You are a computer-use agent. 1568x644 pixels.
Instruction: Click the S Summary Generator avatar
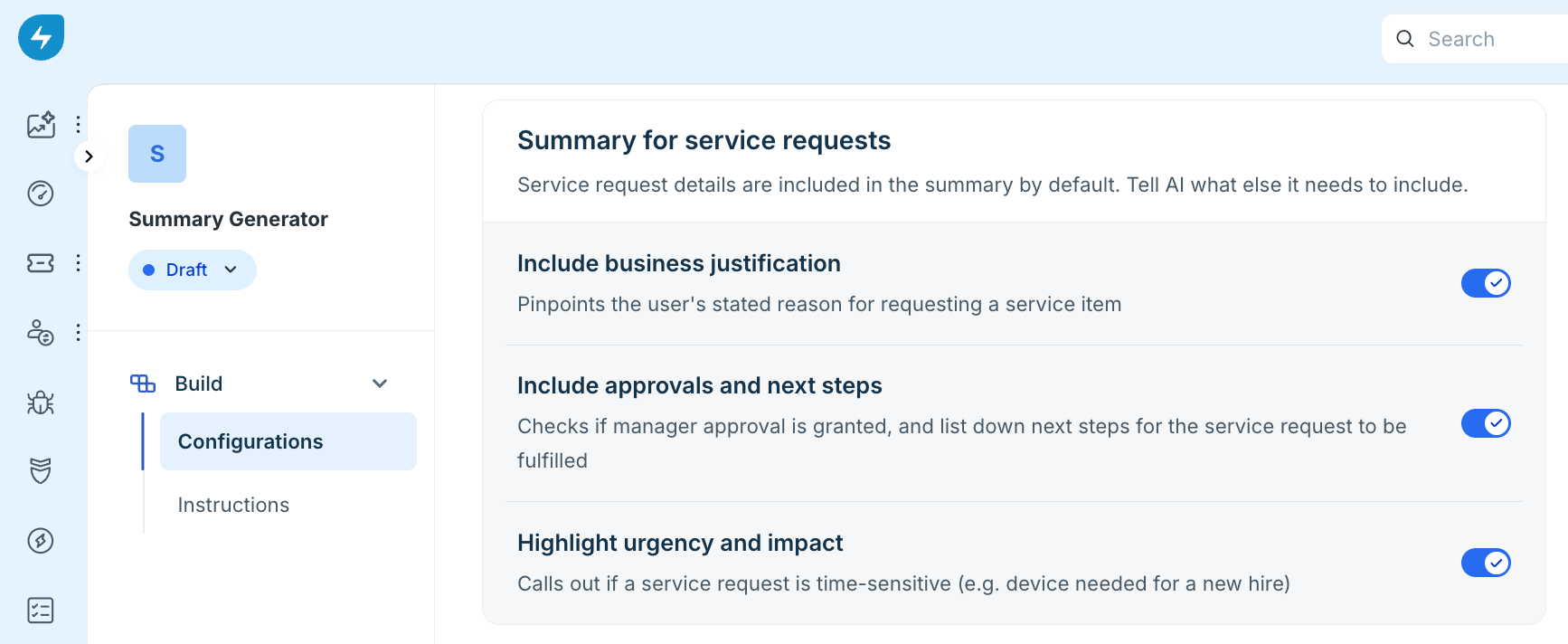[157, 154]
